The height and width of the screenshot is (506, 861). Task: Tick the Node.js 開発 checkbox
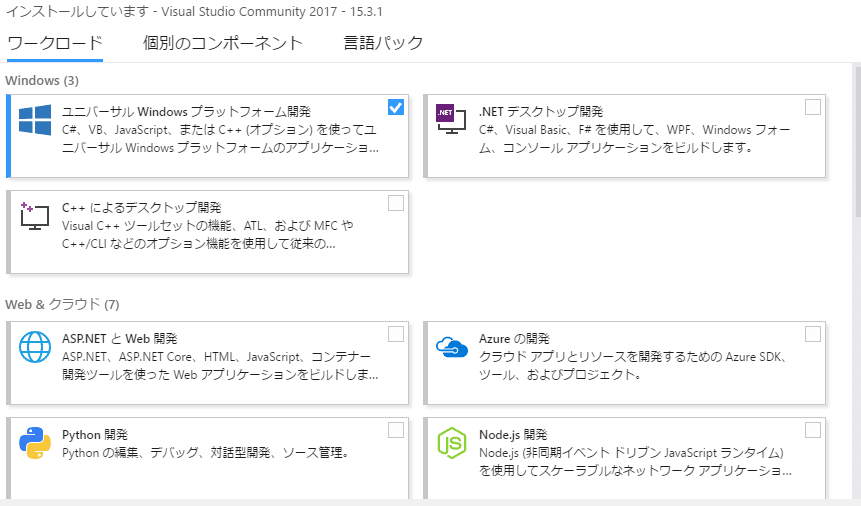click(812, 430)
